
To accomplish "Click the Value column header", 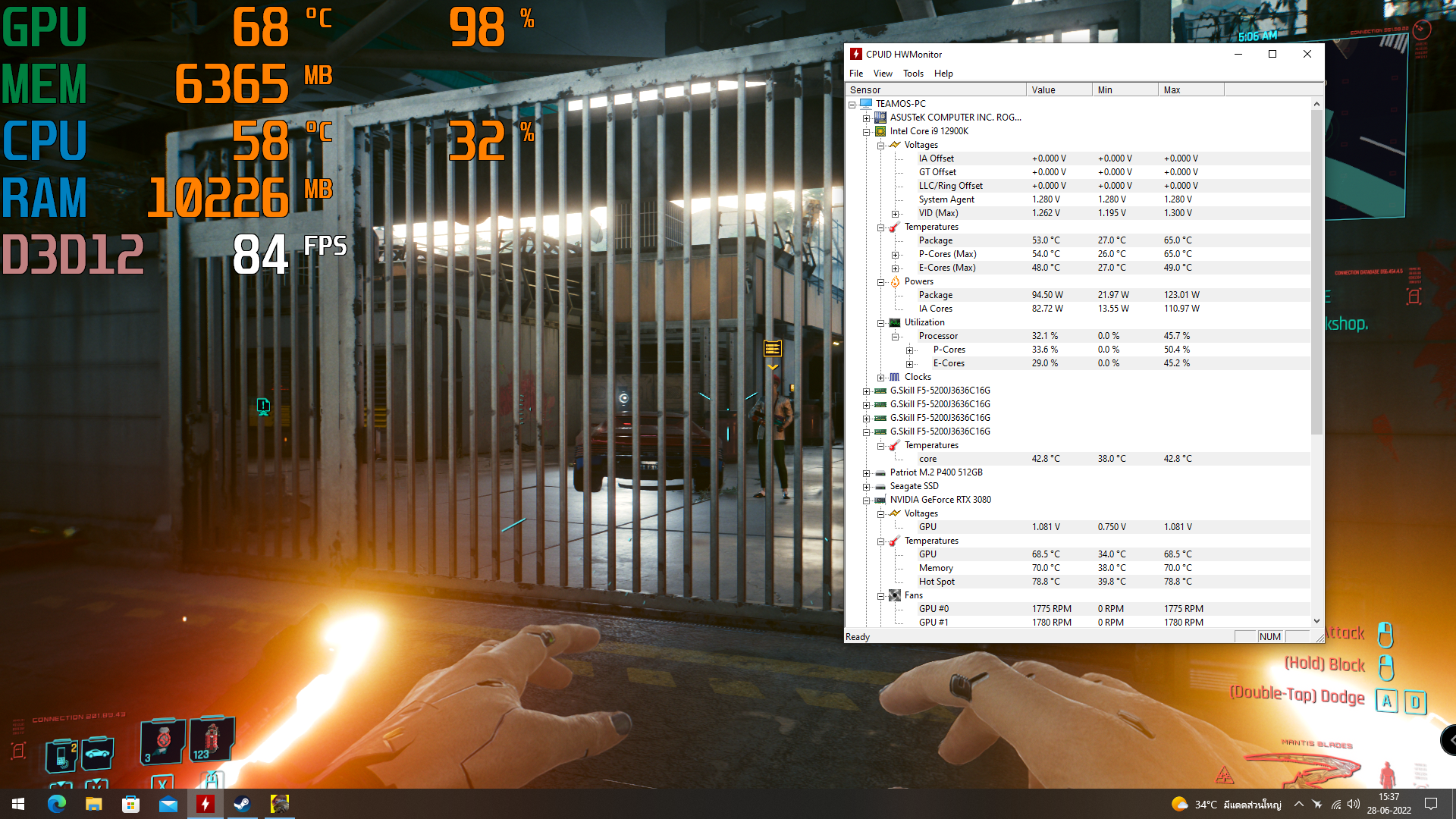I will (x=1059, y=89).
